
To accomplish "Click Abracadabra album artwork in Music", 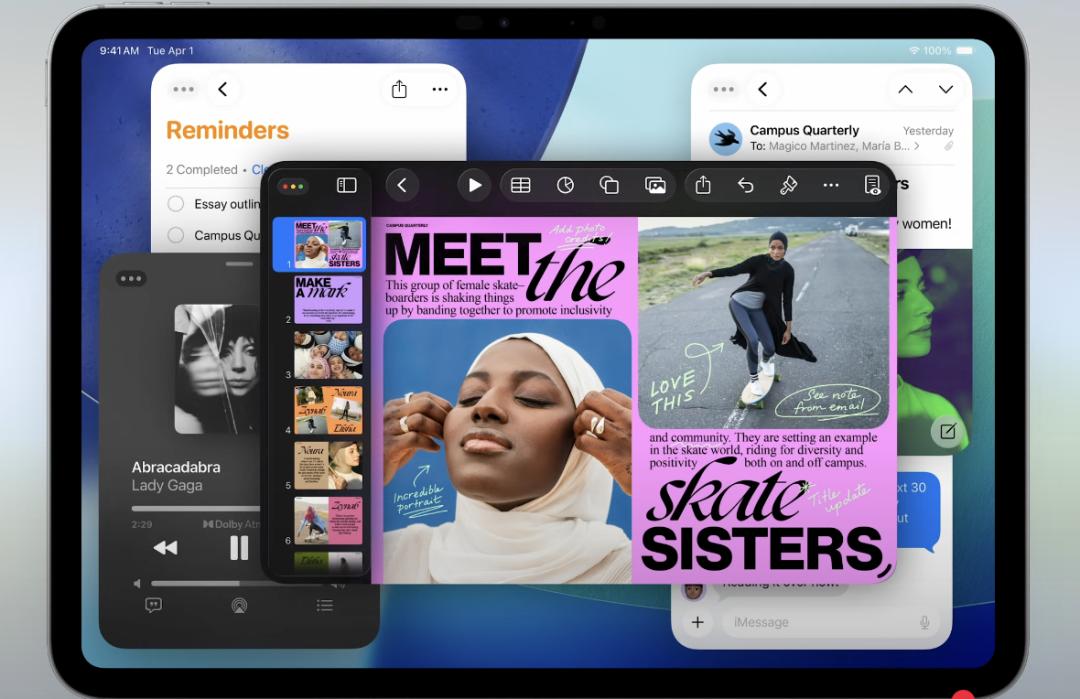I will point(218,369).
